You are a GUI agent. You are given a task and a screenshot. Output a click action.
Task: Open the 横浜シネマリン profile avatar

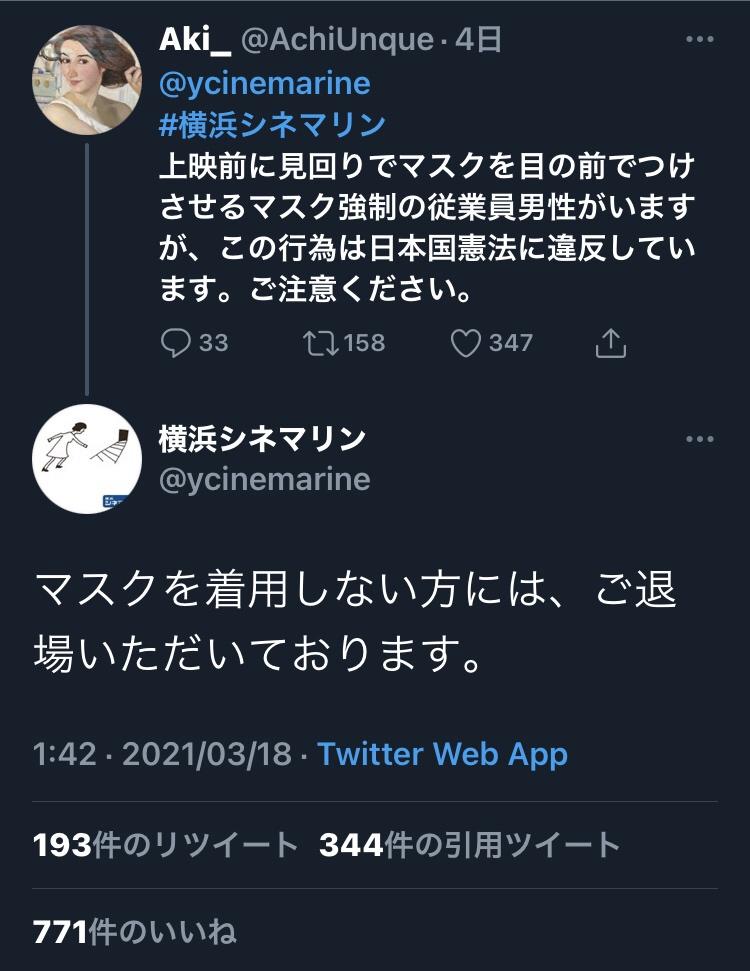(87, 459)
